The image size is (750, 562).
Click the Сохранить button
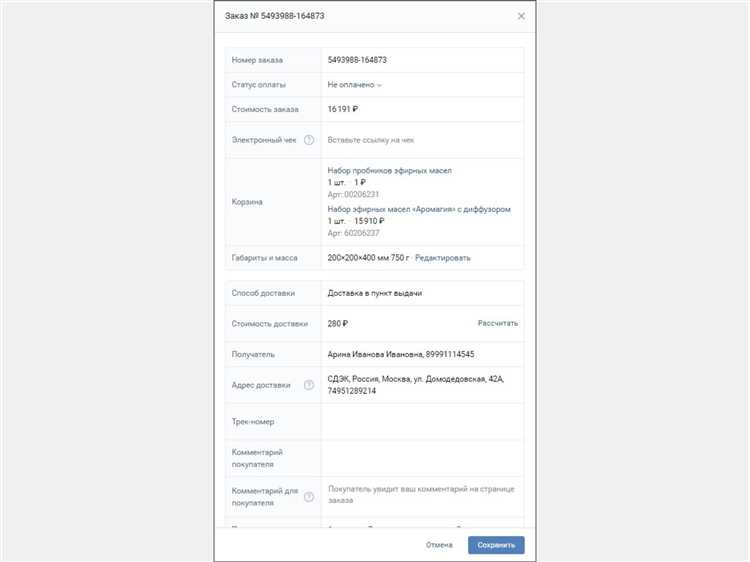[496, 545]
